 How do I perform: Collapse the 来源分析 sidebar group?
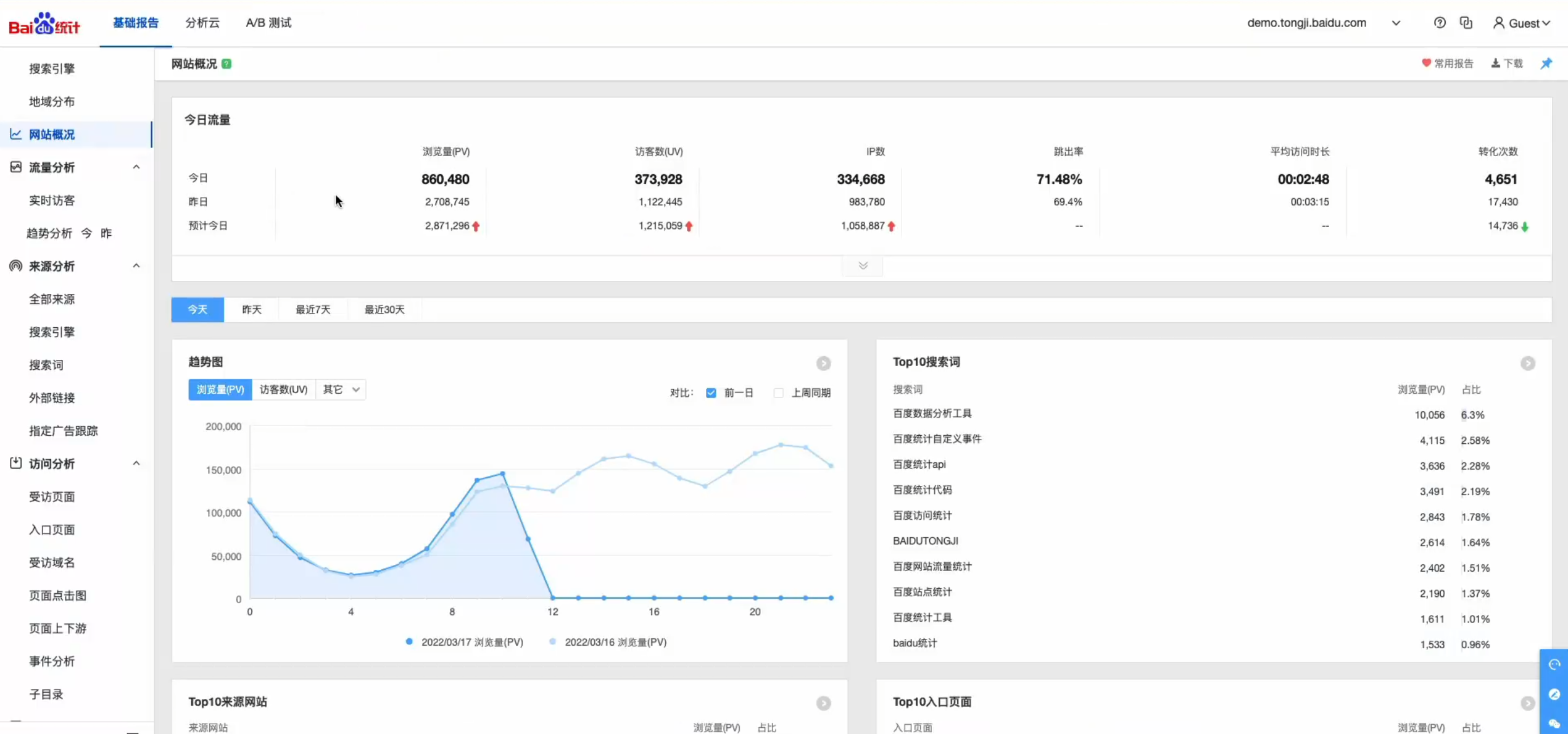tap(136, 265)
